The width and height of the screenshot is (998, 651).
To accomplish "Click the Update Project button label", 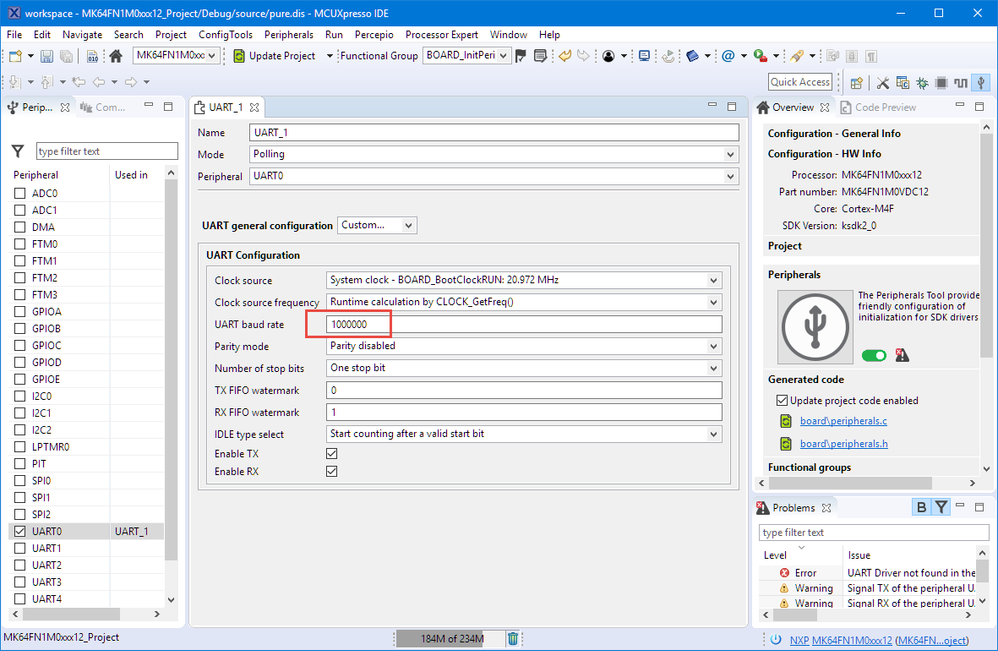I will pyautogui.click(x=282, y=56).
